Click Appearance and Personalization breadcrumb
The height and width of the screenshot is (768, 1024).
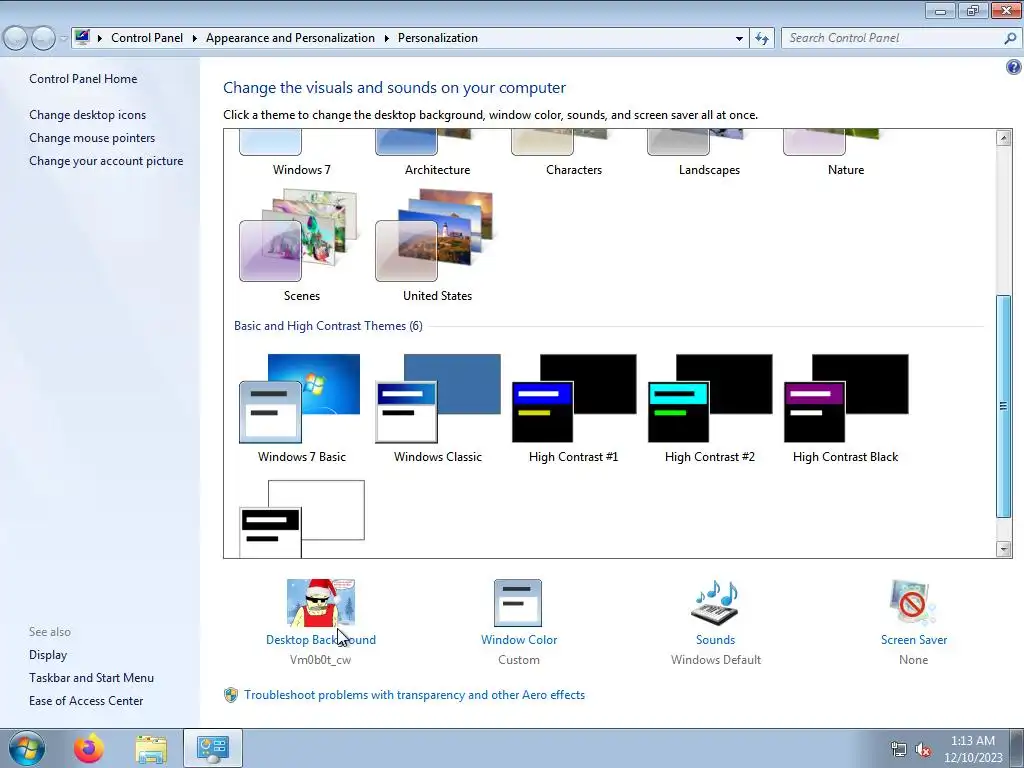click(x=291, y=38)
